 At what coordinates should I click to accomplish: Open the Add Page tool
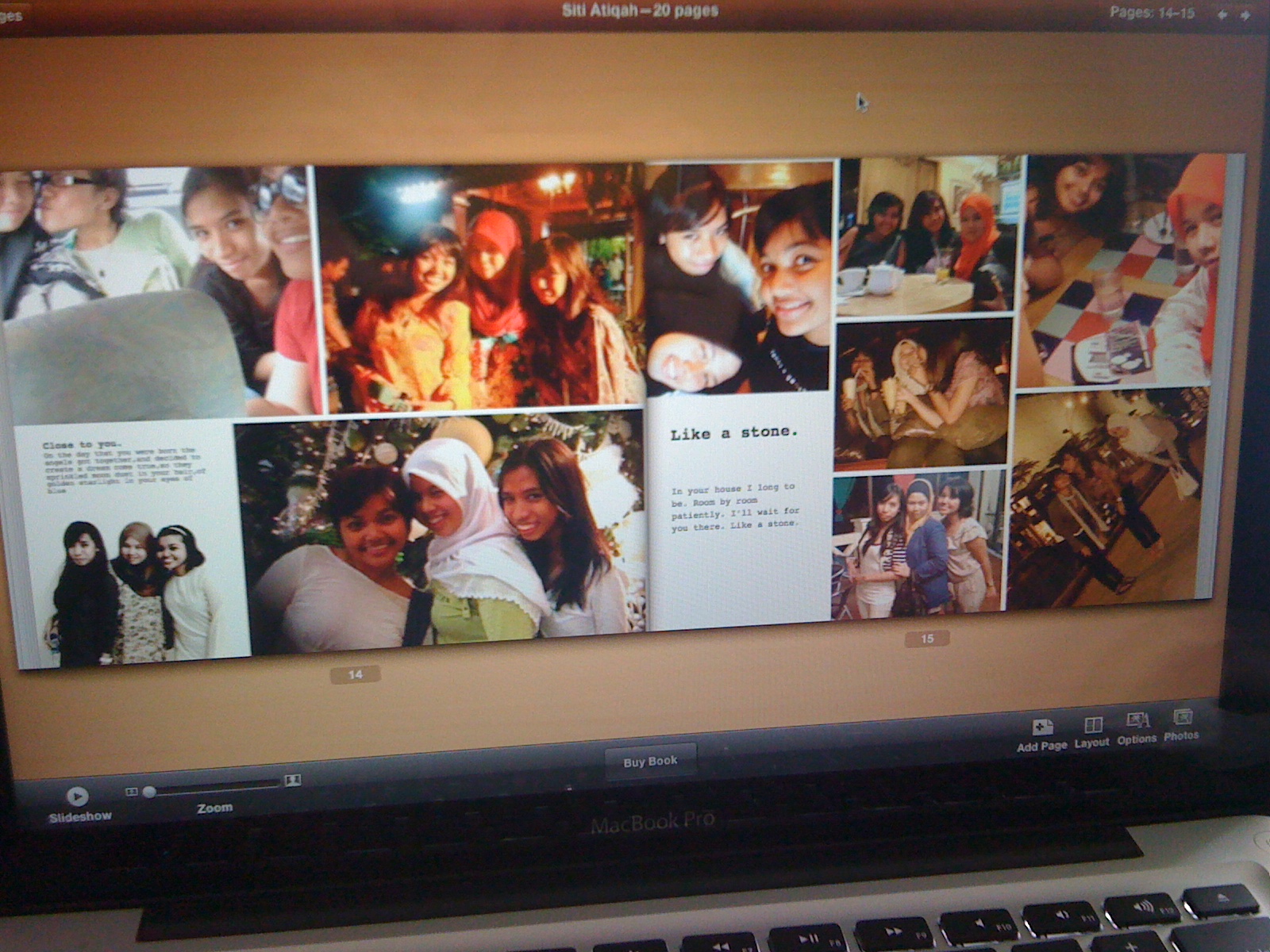(x=1042, y=734)
